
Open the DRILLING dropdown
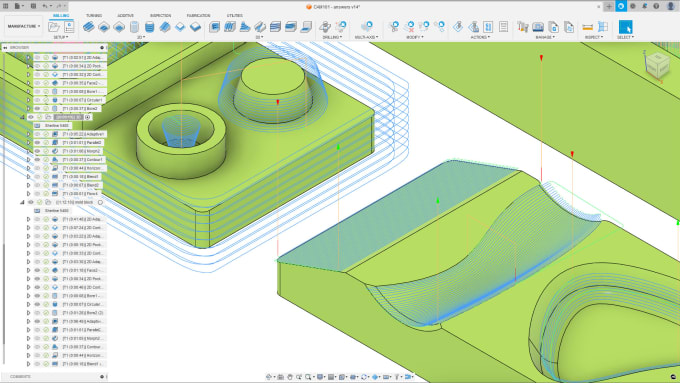332,37
